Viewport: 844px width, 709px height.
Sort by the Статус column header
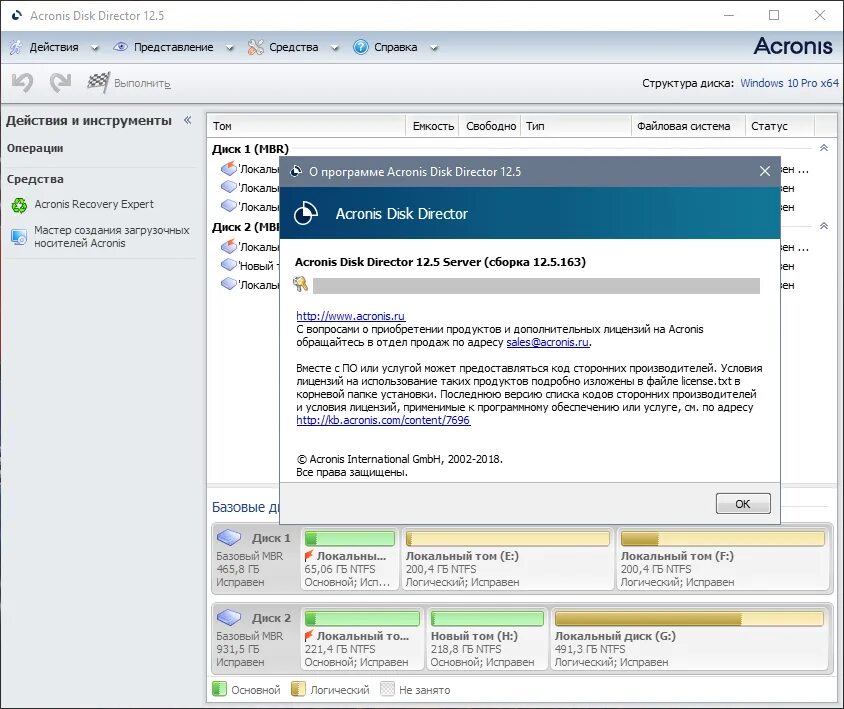pyautogui.click(x=780, y=126)
